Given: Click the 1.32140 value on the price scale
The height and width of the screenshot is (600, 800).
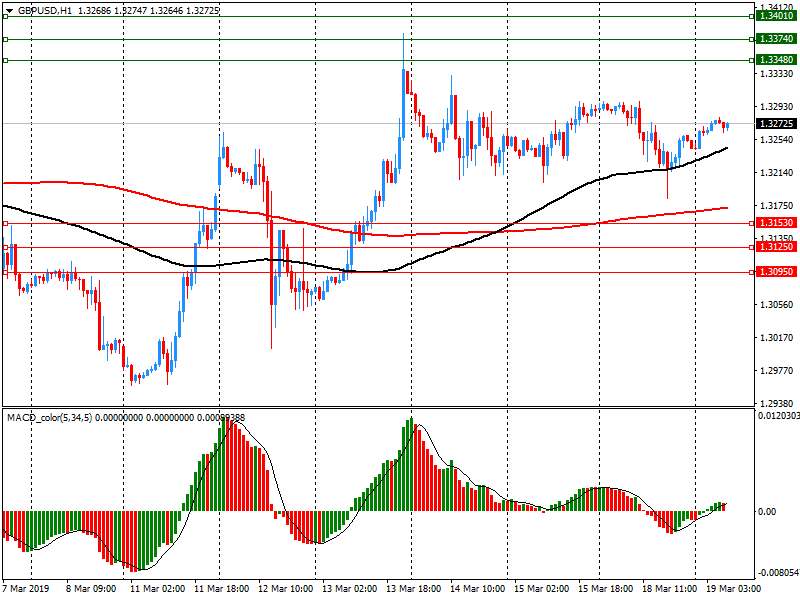Looking at the screenshot, I should pos(776,173).
